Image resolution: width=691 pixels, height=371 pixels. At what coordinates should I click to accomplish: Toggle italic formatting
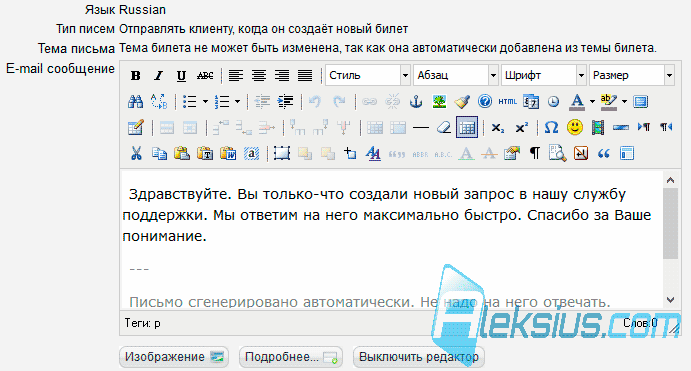[158, 76]
